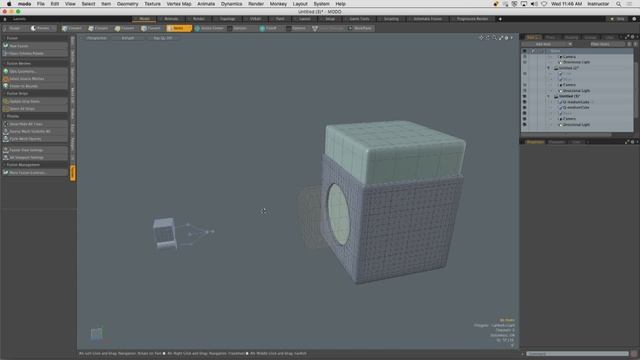Viewport: 640px width, 360px height.
Task: Maximize the 3D viewport with expand icon
Action: 501,38
